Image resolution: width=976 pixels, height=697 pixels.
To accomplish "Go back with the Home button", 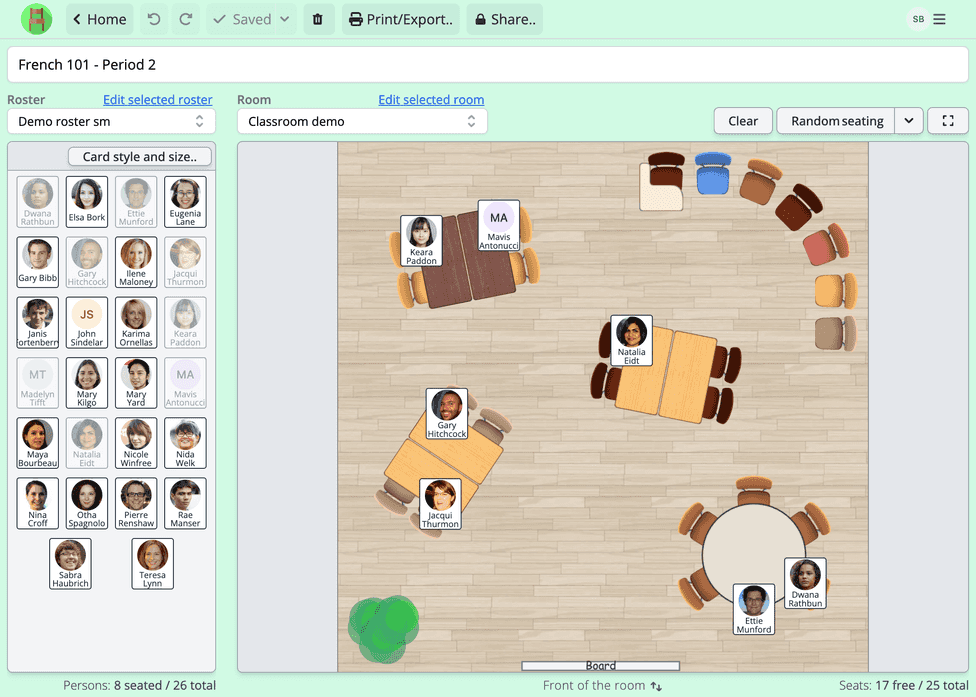I will pyautogui.click(x=98, y=19).
